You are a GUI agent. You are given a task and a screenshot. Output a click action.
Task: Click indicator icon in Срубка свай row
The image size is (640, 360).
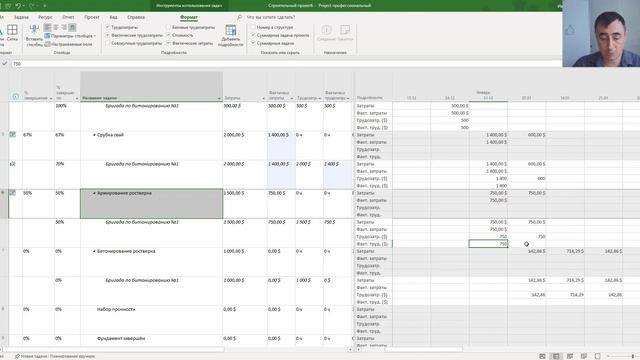tap(13, 135)
